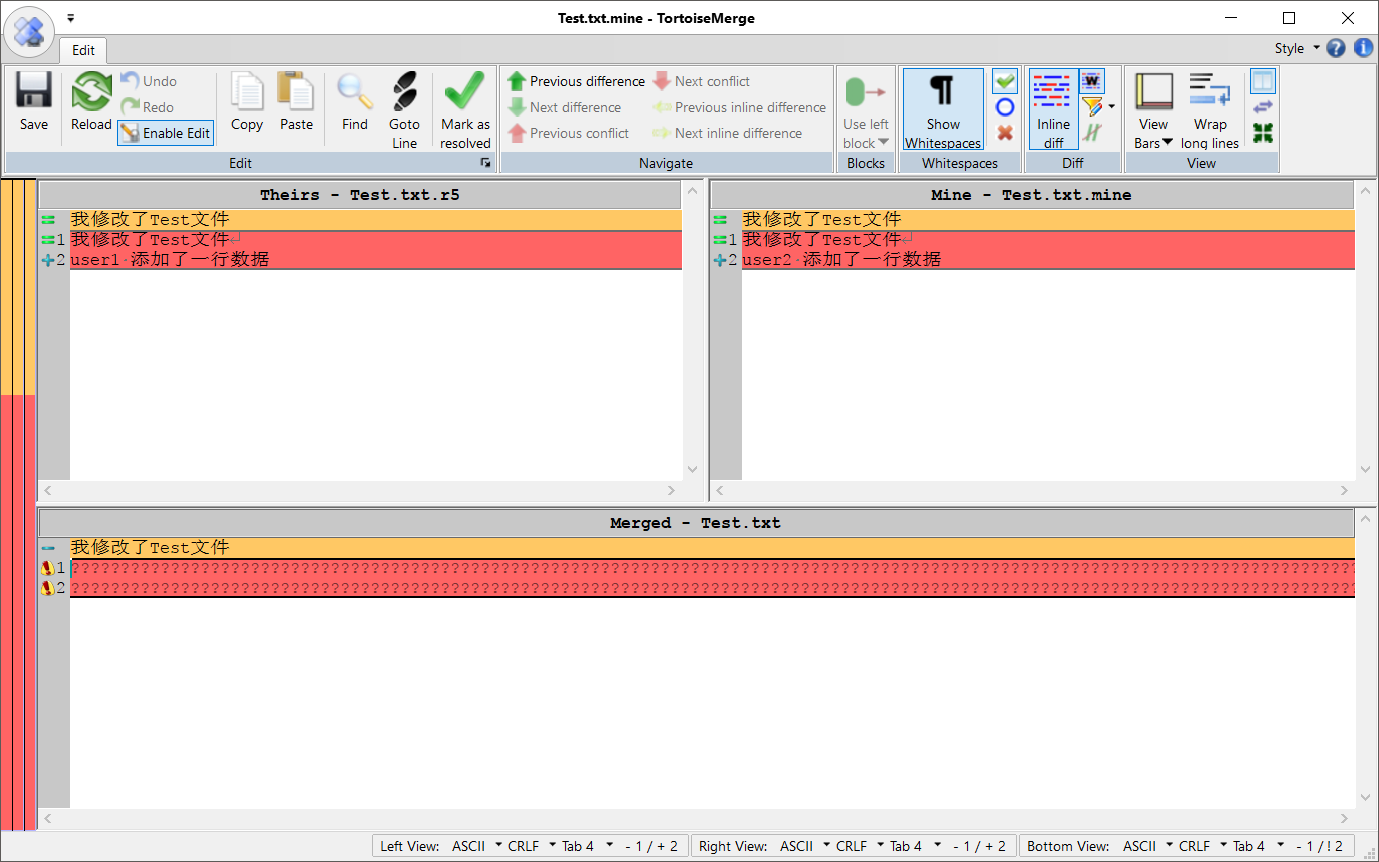Toggle the green checkmark compare whitespaces option
1379x862 pixels.
click(1005, 81)
